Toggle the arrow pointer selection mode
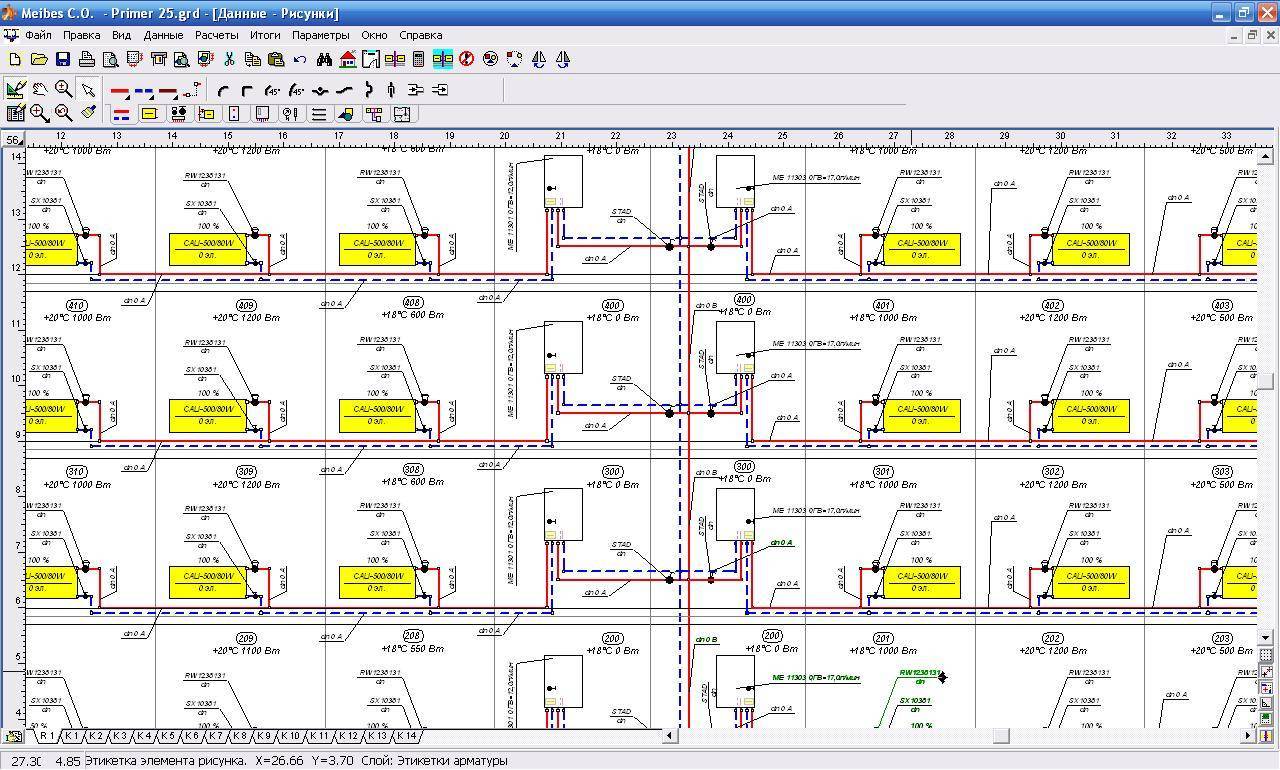Screen dimensions: 1280x770 pos(88,90)
